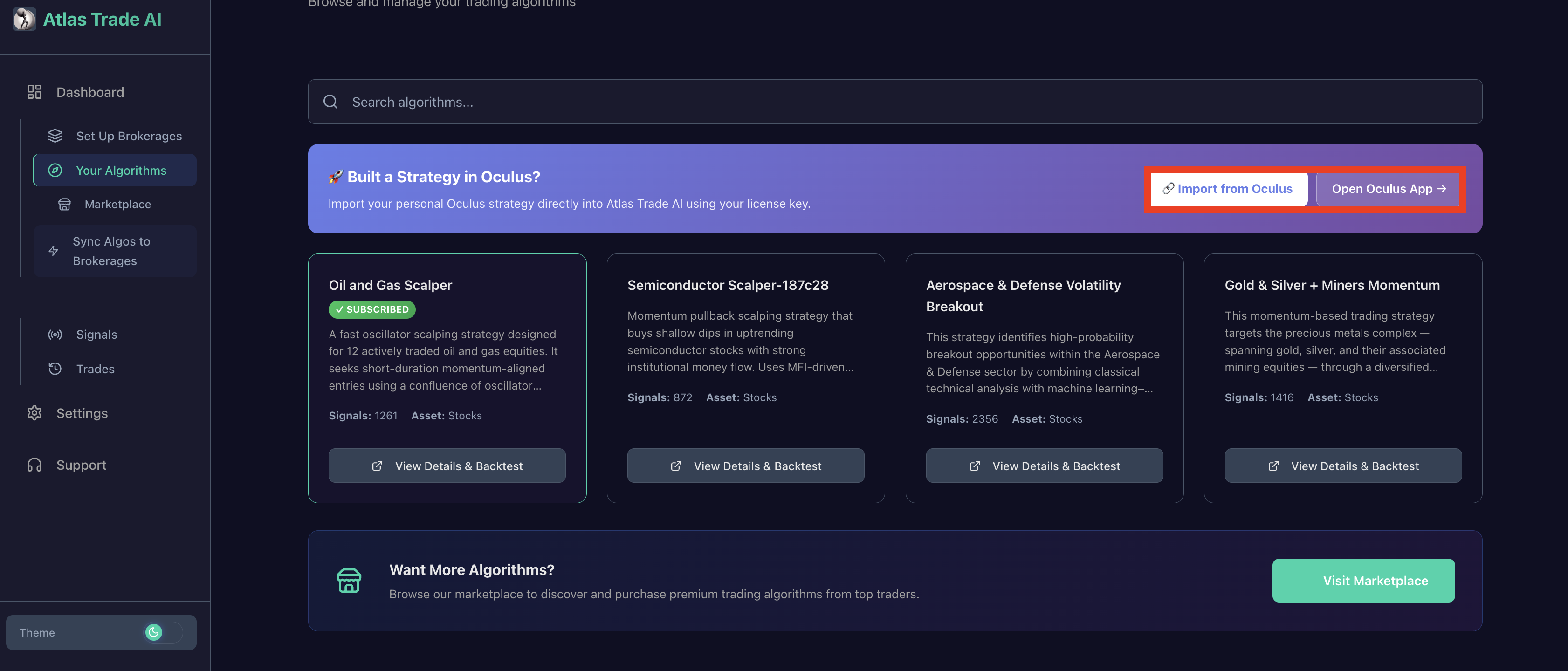Viewport: 1568px width, 671px height.
Task: Click the Marketplace storefront icon in sidebar
Action: (x=64, y=205)
